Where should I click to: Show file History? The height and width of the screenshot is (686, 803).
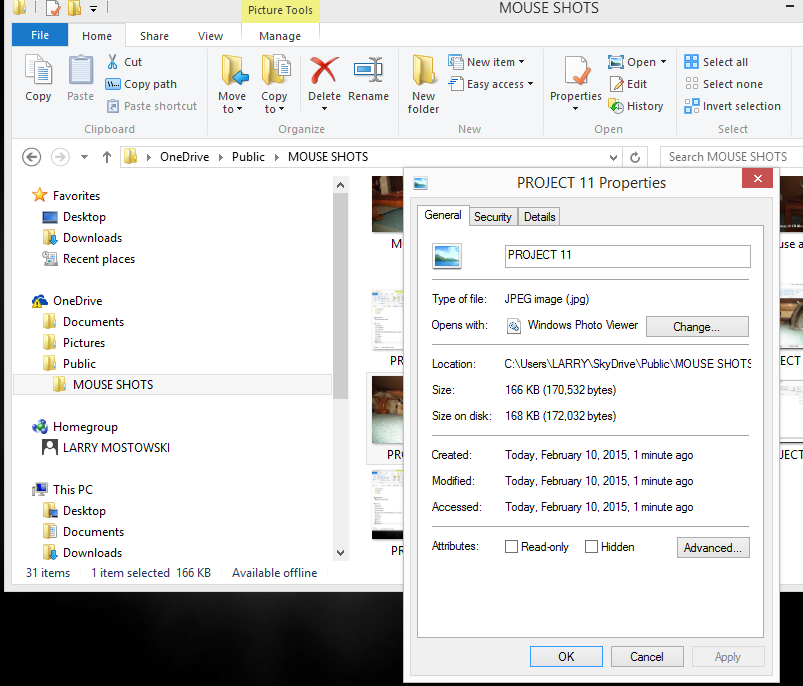tap(636, 106)
